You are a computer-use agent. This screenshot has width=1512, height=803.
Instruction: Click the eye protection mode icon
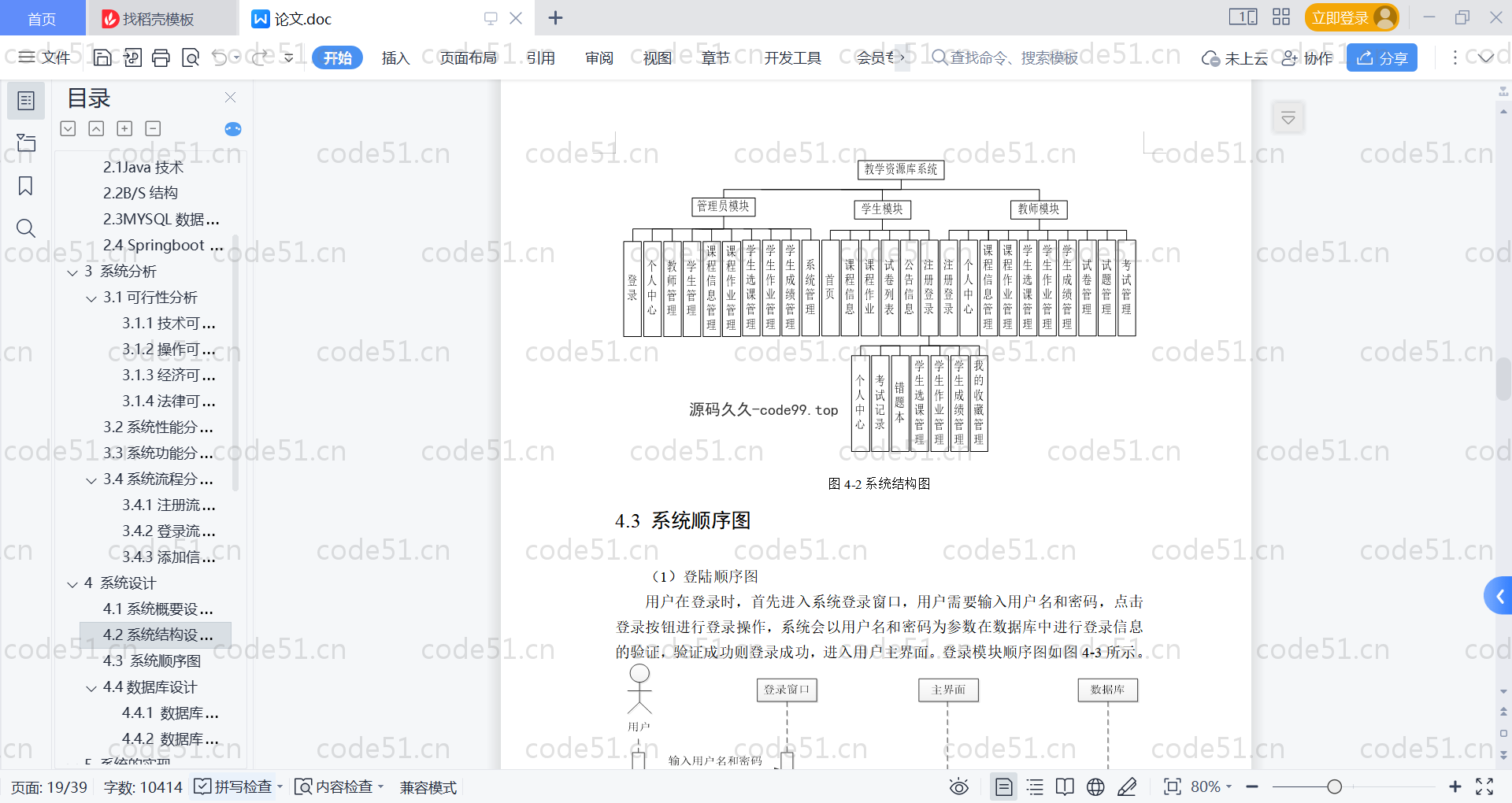pyautogui.click(x=959, y=786)
